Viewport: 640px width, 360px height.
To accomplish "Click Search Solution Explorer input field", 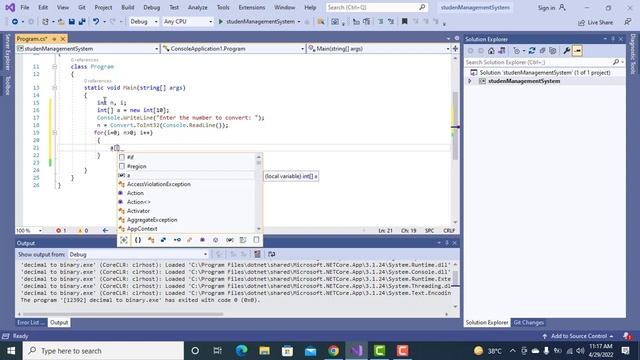I will 544,62.
